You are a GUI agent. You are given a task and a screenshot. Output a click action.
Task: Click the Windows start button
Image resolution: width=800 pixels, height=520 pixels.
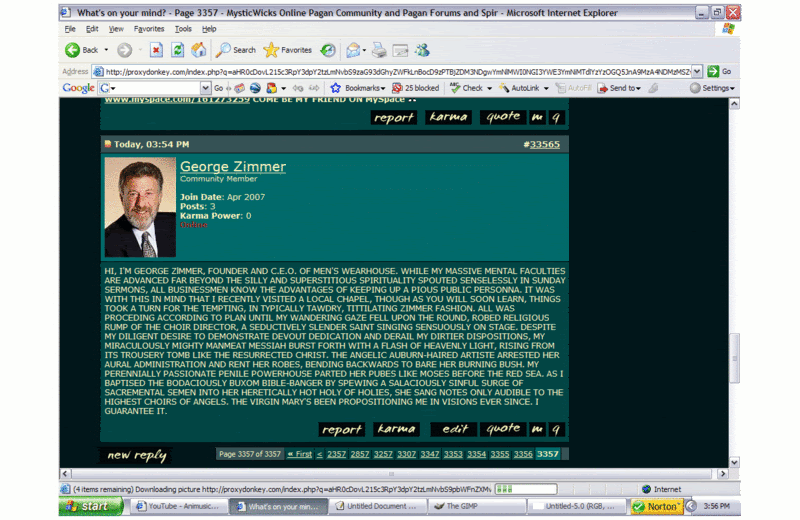coord(91,506)
